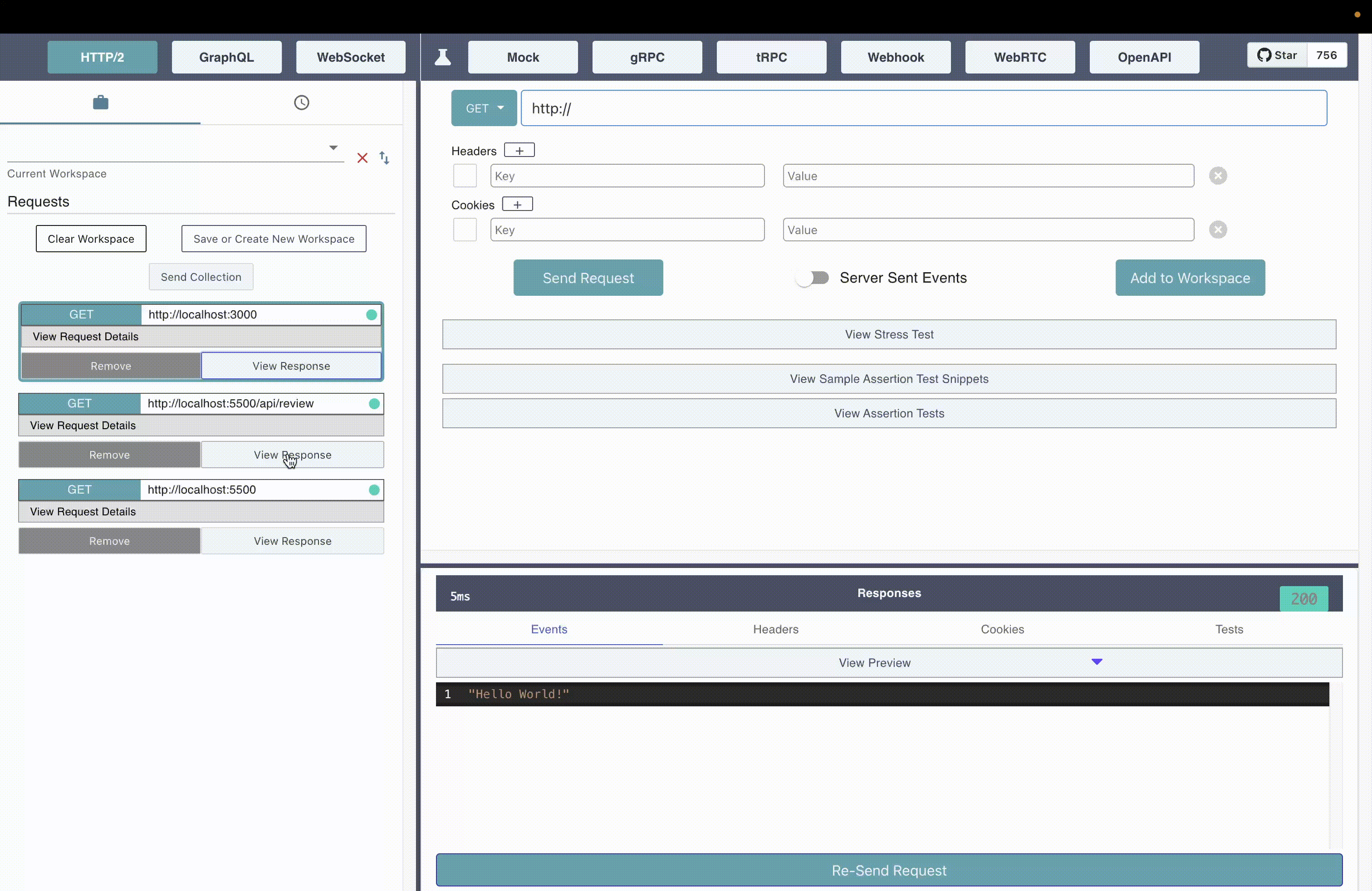Screen dimensions: 1372x891
Task: Expand the GET method dropdown
Action: [484, 108]
